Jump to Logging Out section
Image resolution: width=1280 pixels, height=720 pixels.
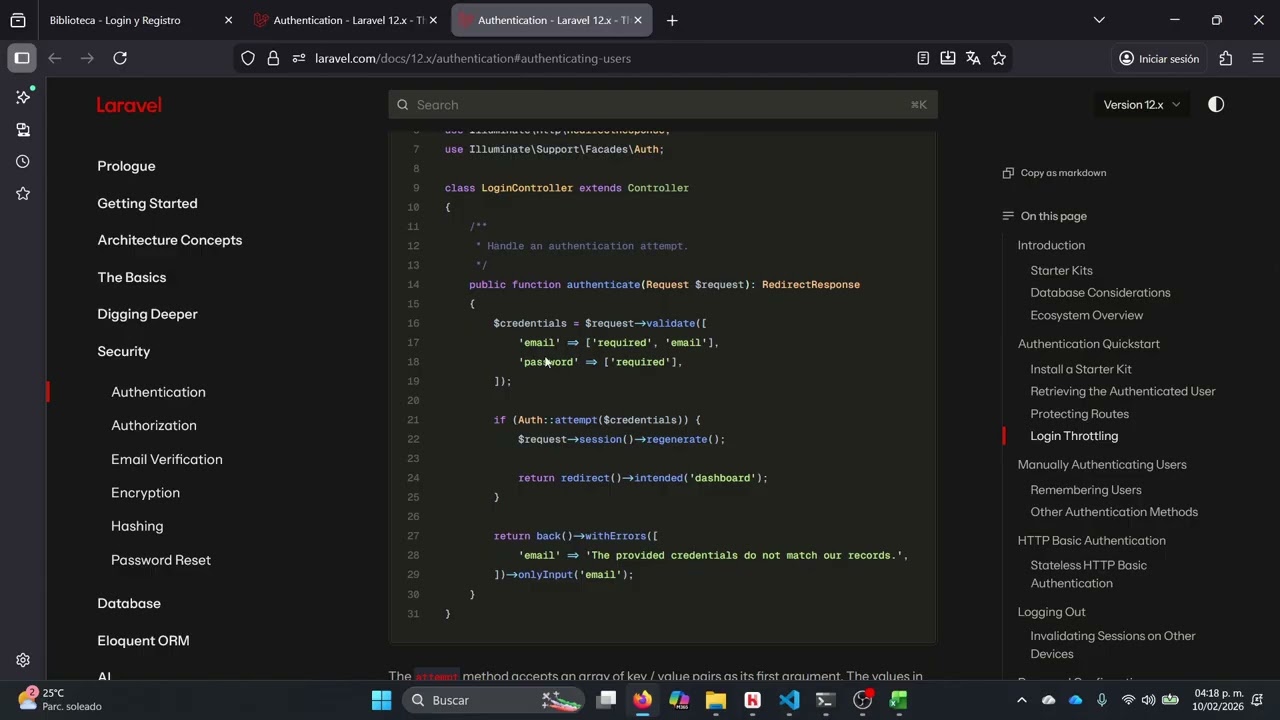(x=1051, y=612)
